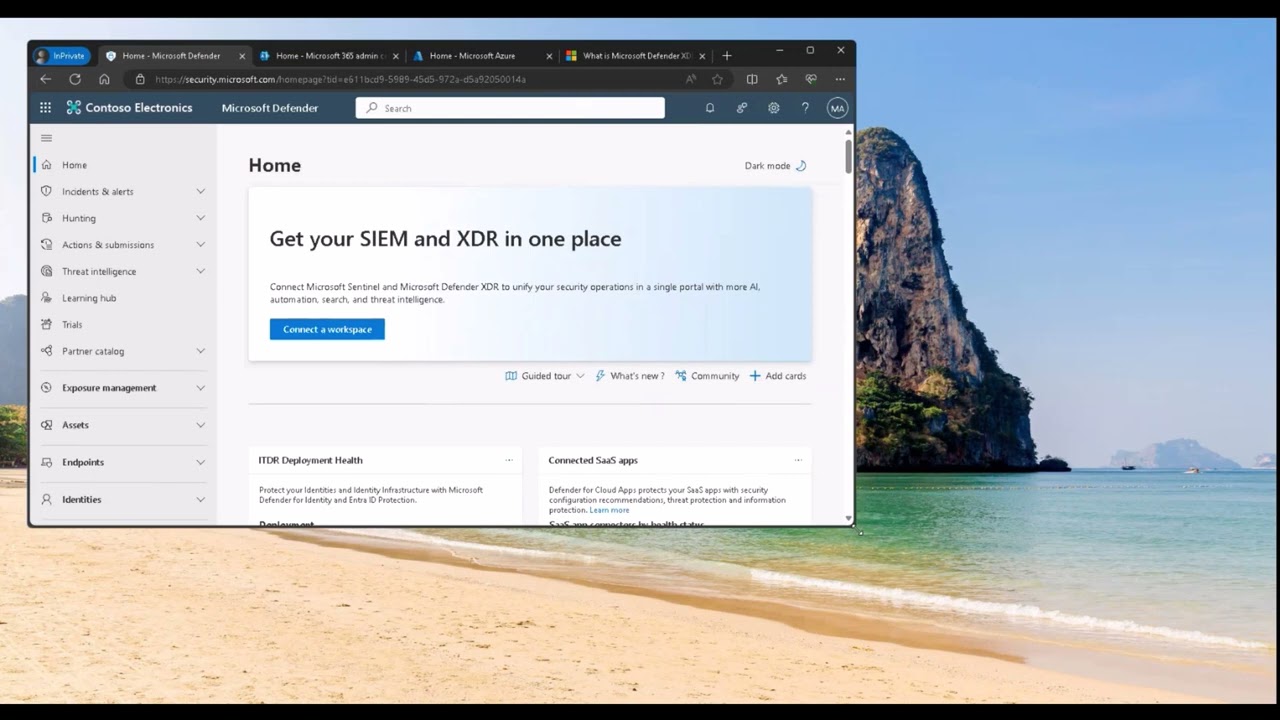Close the Microsoft Azure tab

pos(549,56)
